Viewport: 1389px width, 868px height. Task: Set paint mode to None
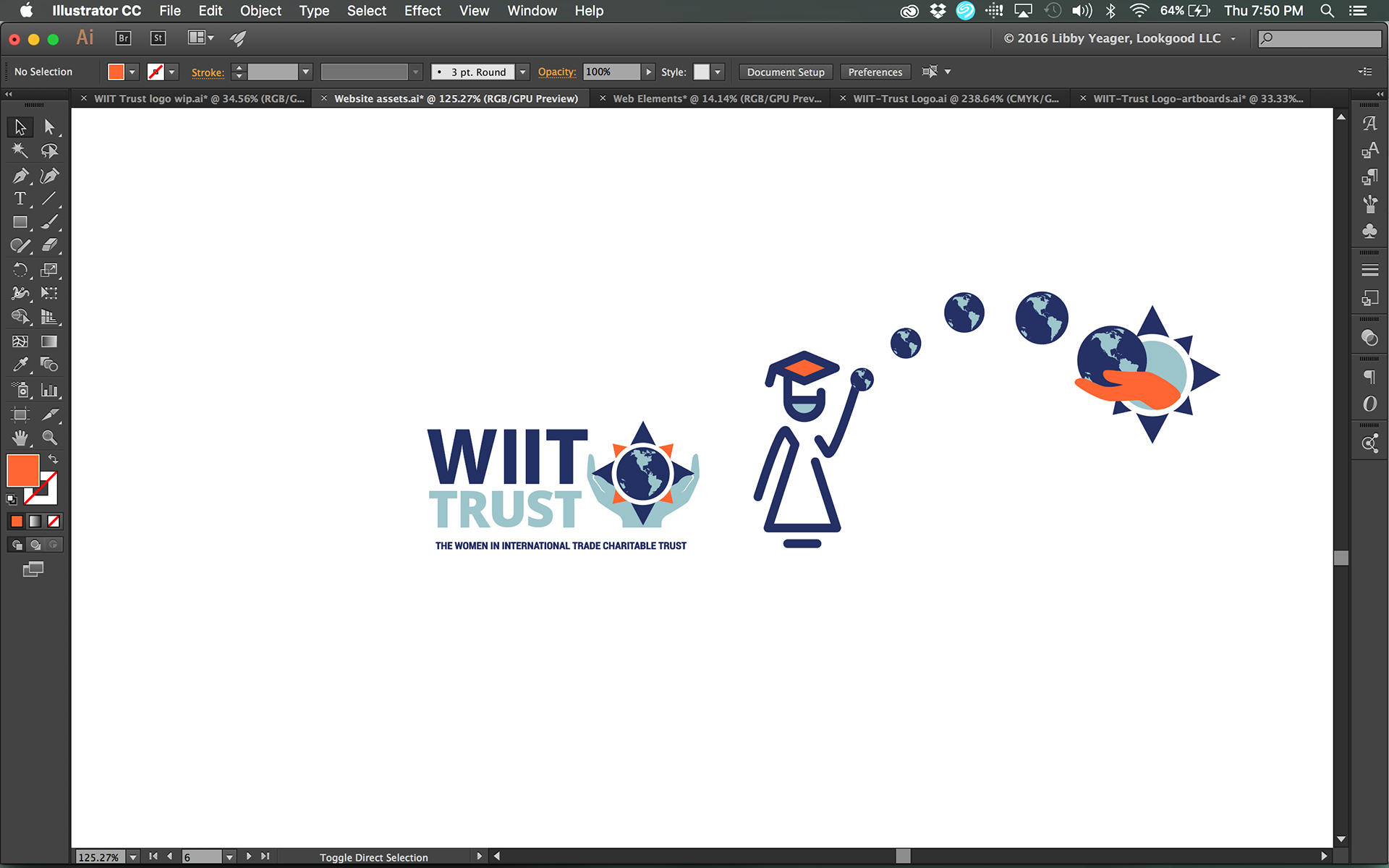pyautogui.click(x=54, y=522)
